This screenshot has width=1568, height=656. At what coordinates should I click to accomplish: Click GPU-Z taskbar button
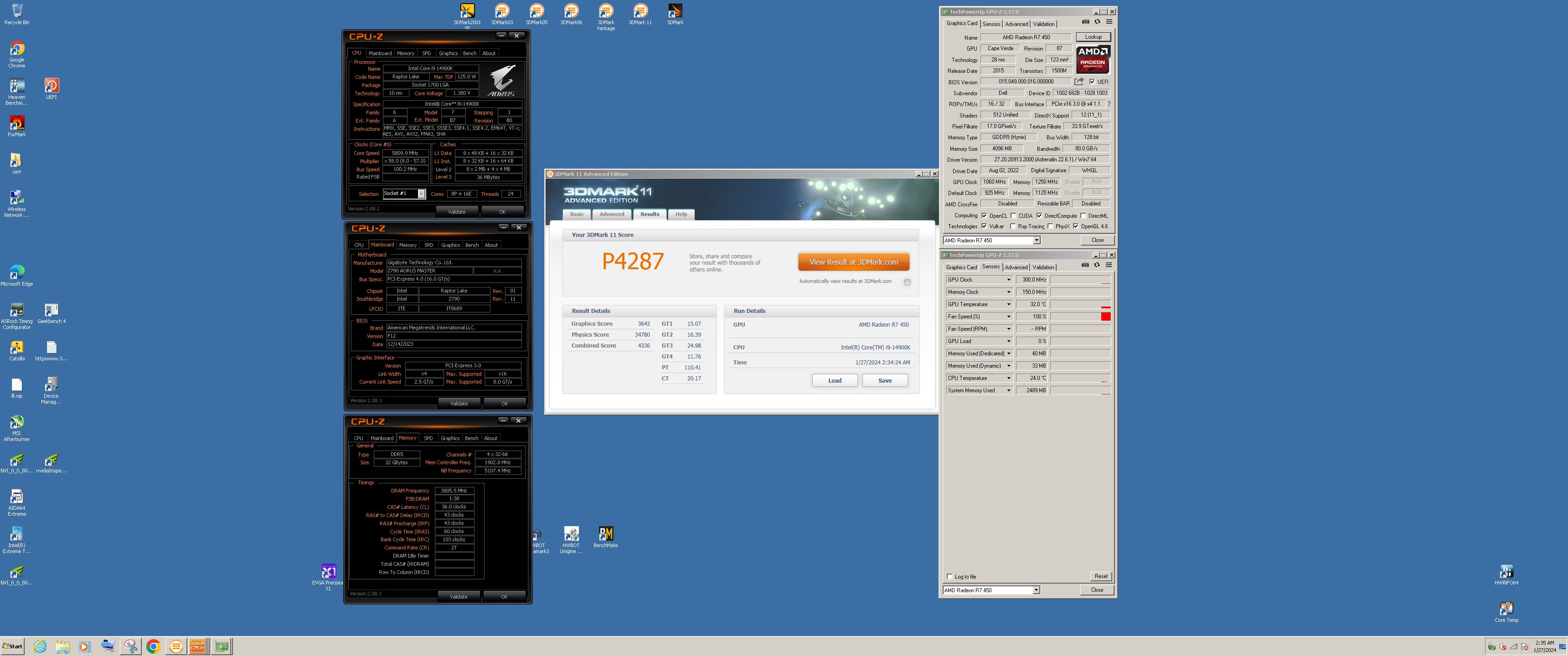pos(222,646)
